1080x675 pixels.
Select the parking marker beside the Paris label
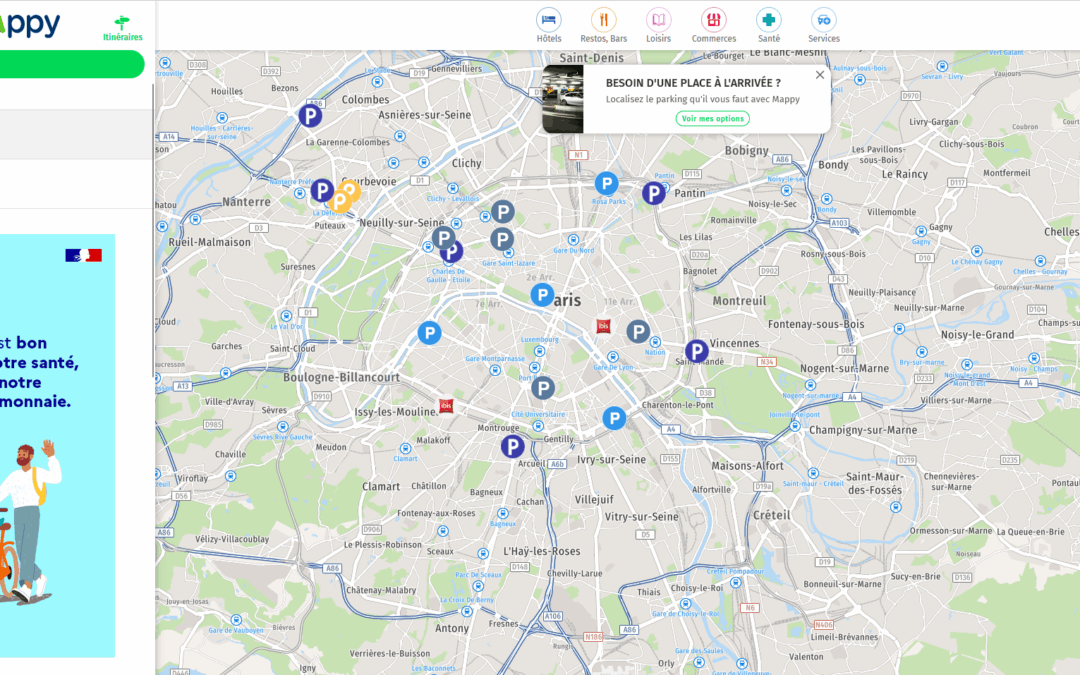pyautogui.click(x=542, y=295)
